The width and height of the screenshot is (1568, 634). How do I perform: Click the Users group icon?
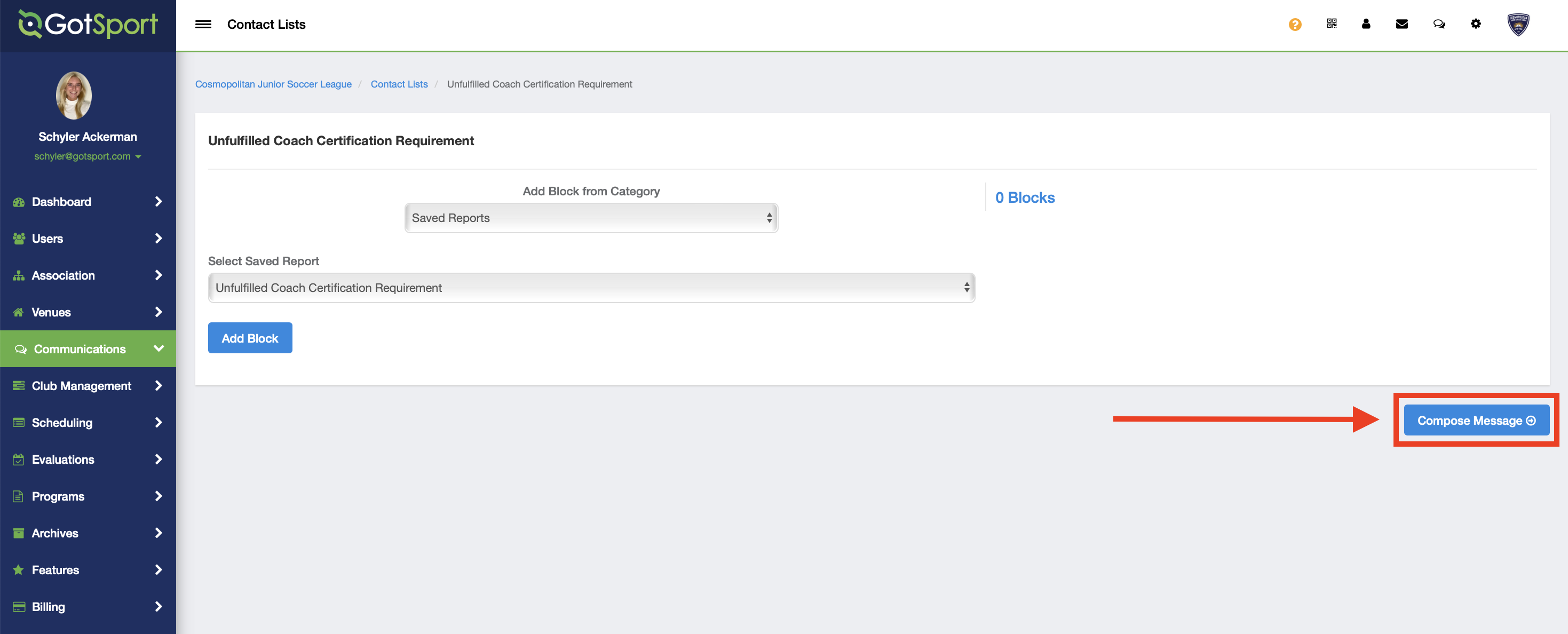(19, 239)
